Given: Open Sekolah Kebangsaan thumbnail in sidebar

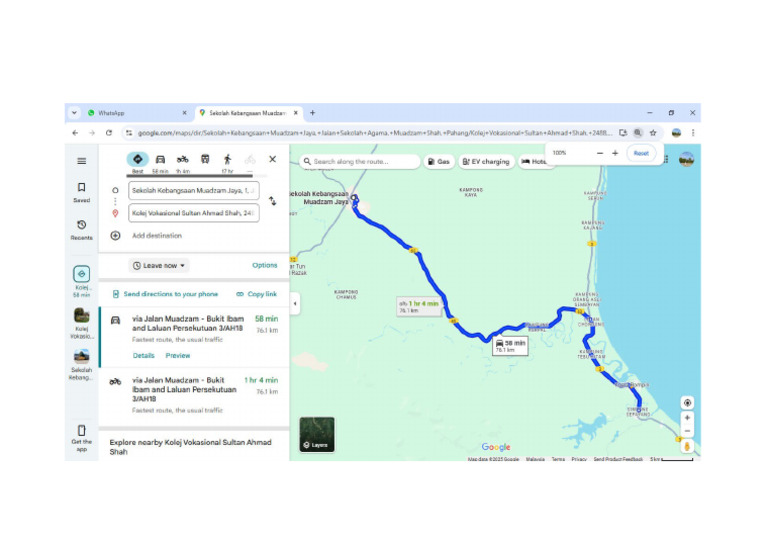Looking at the screenshot, I should point(82,365).
